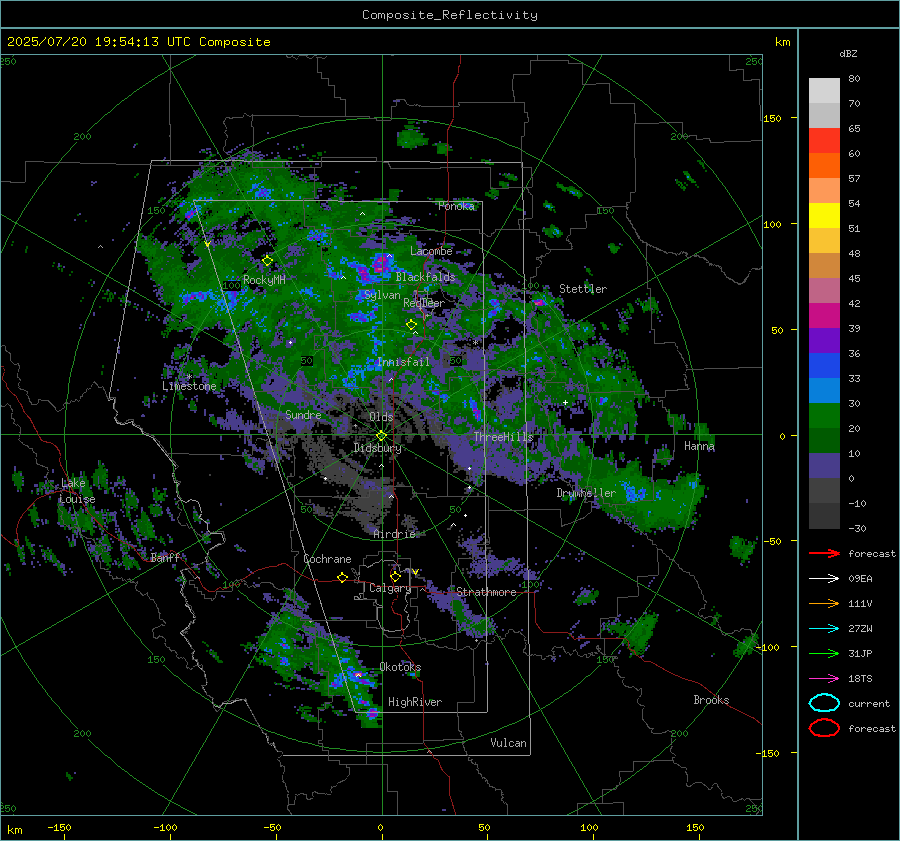
Task: Click the yellow radar-site diamond above Didsbury
Action: 381,436
